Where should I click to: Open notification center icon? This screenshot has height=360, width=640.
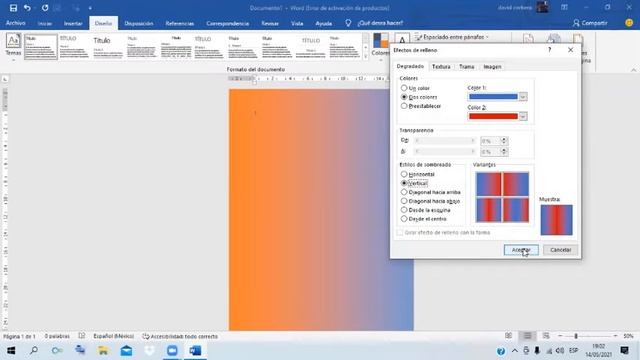tap(624, 351)
